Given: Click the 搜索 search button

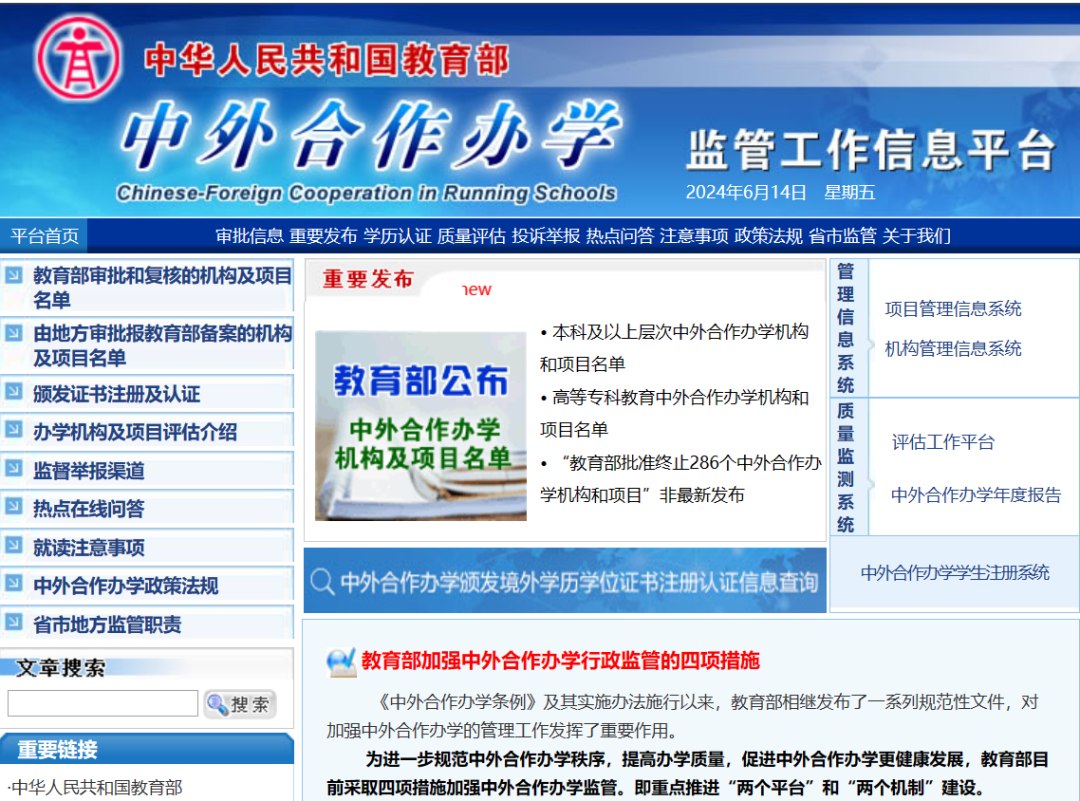Looking at the screenshot, I should click(x=240, y=704).
